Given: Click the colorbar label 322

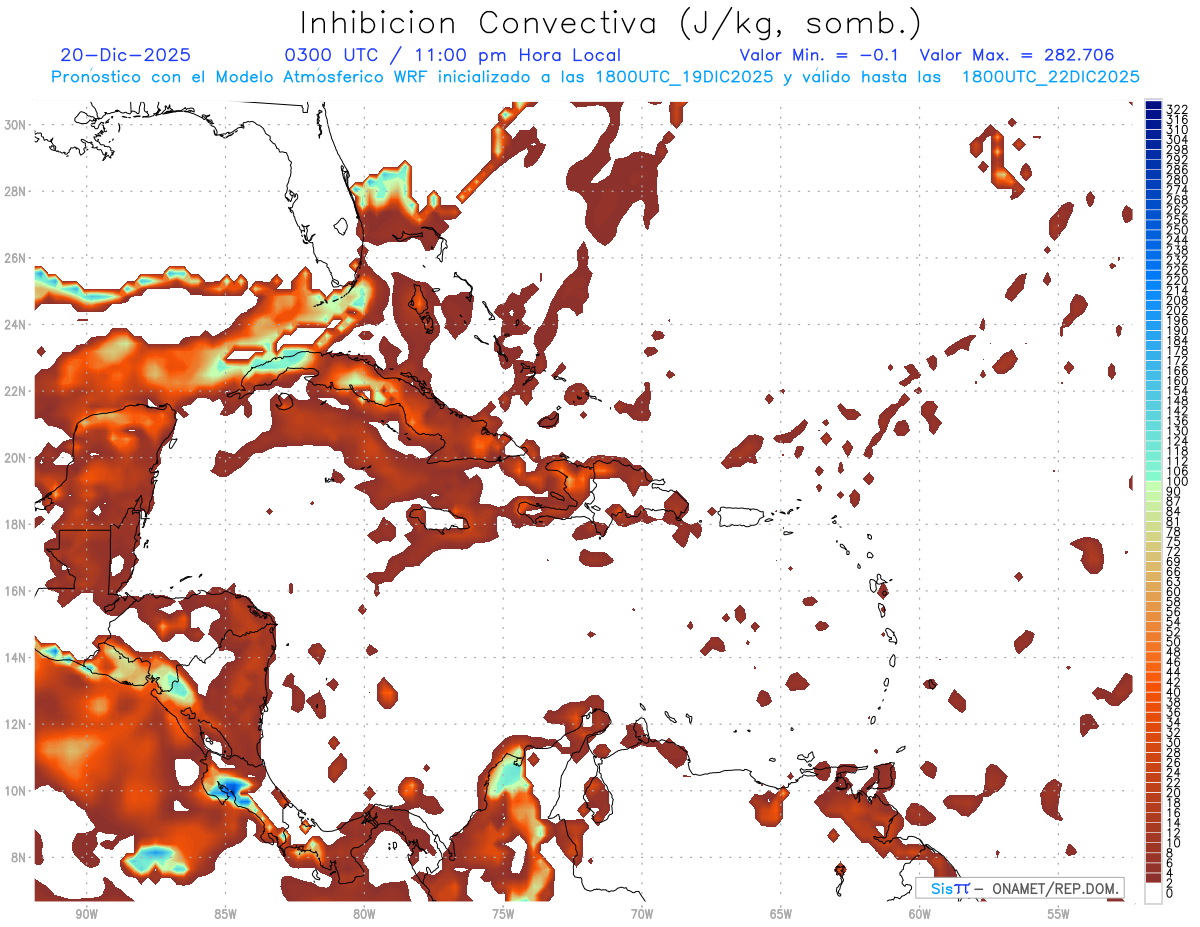Looking at the screenshot, I should point(1176,110).
